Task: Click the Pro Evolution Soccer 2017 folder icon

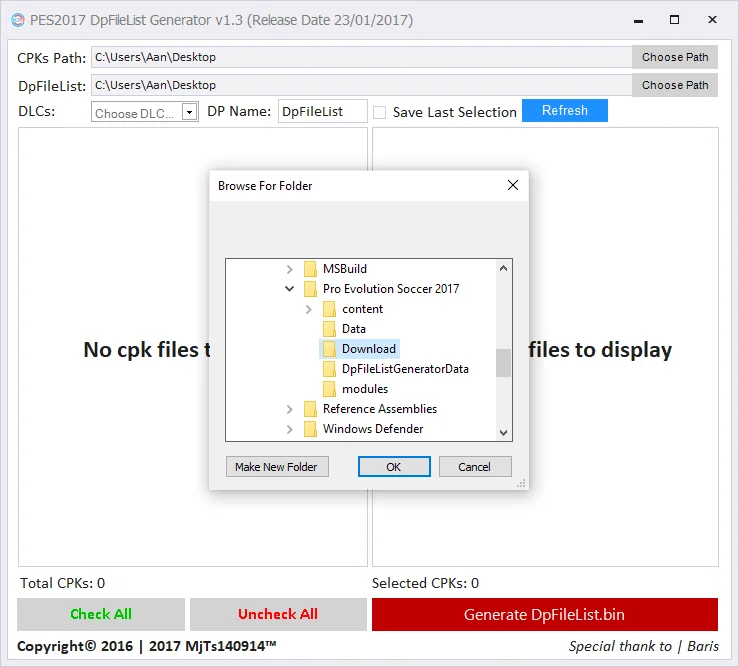Action: pyautogui.click(x=310, y=289)
